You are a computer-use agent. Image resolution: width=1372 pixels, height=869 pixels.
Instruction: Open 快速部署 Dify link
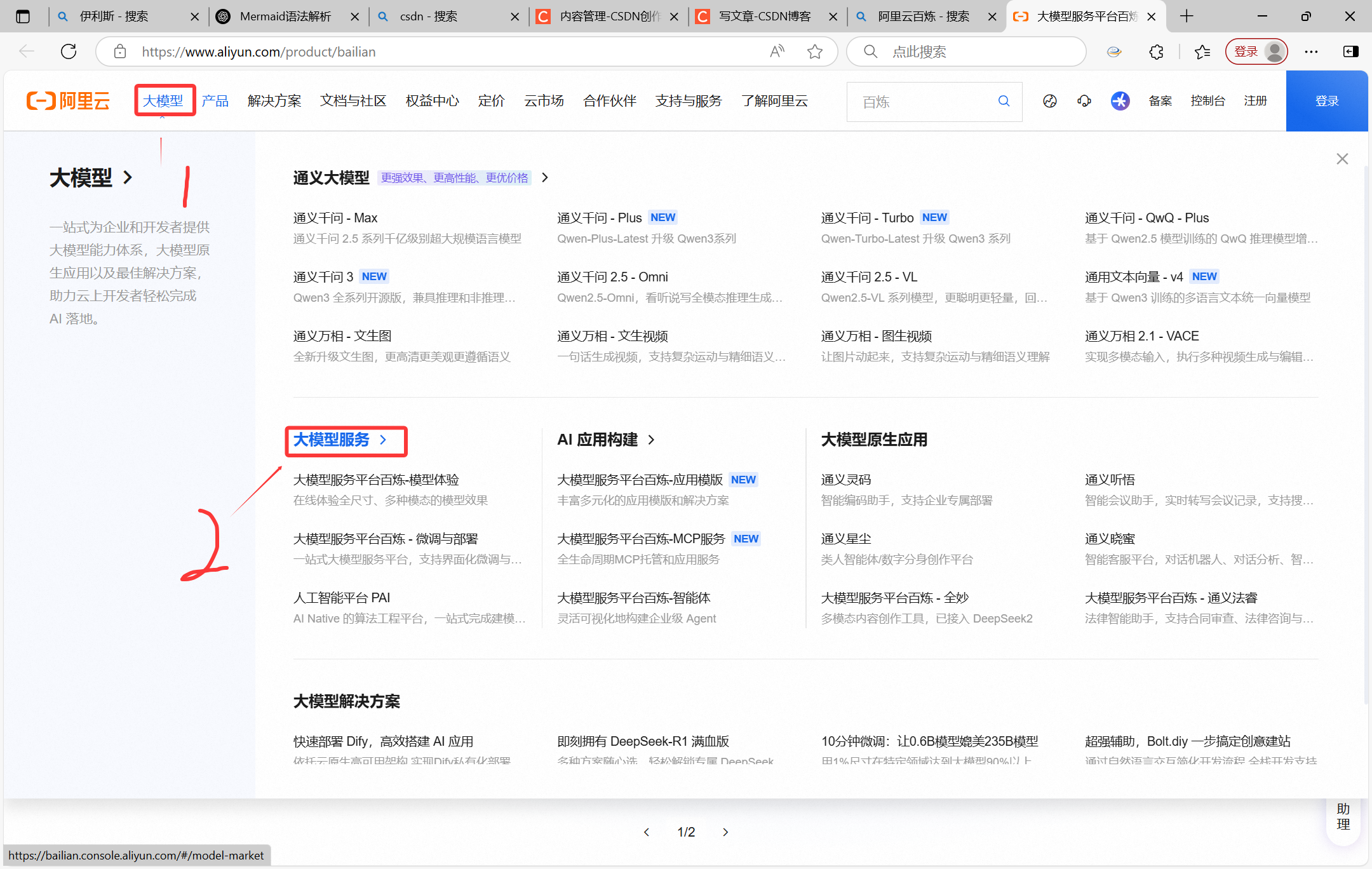coord(383,741)
